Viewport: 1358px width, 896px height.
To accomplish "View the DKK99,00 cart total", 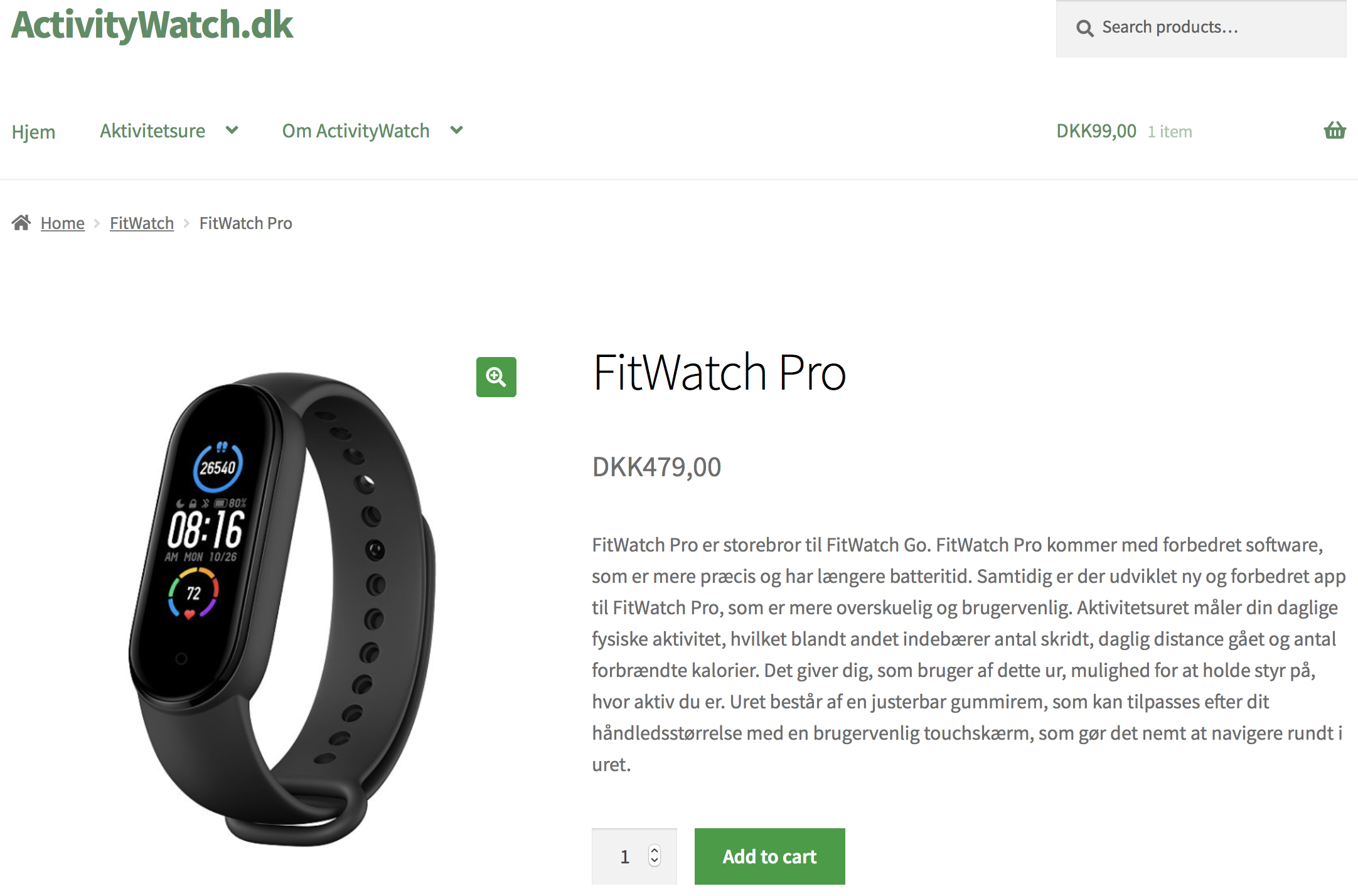I will tap(1096, 131).
